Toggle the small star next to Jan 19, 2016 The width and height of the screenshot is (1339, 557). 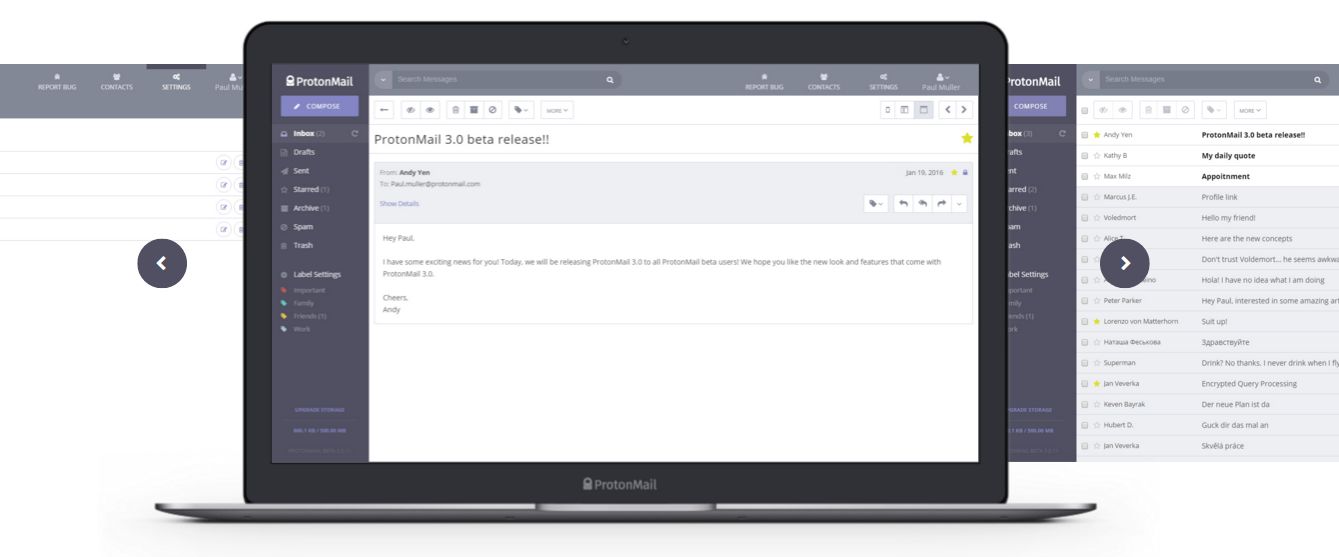[x=954, y=172]
